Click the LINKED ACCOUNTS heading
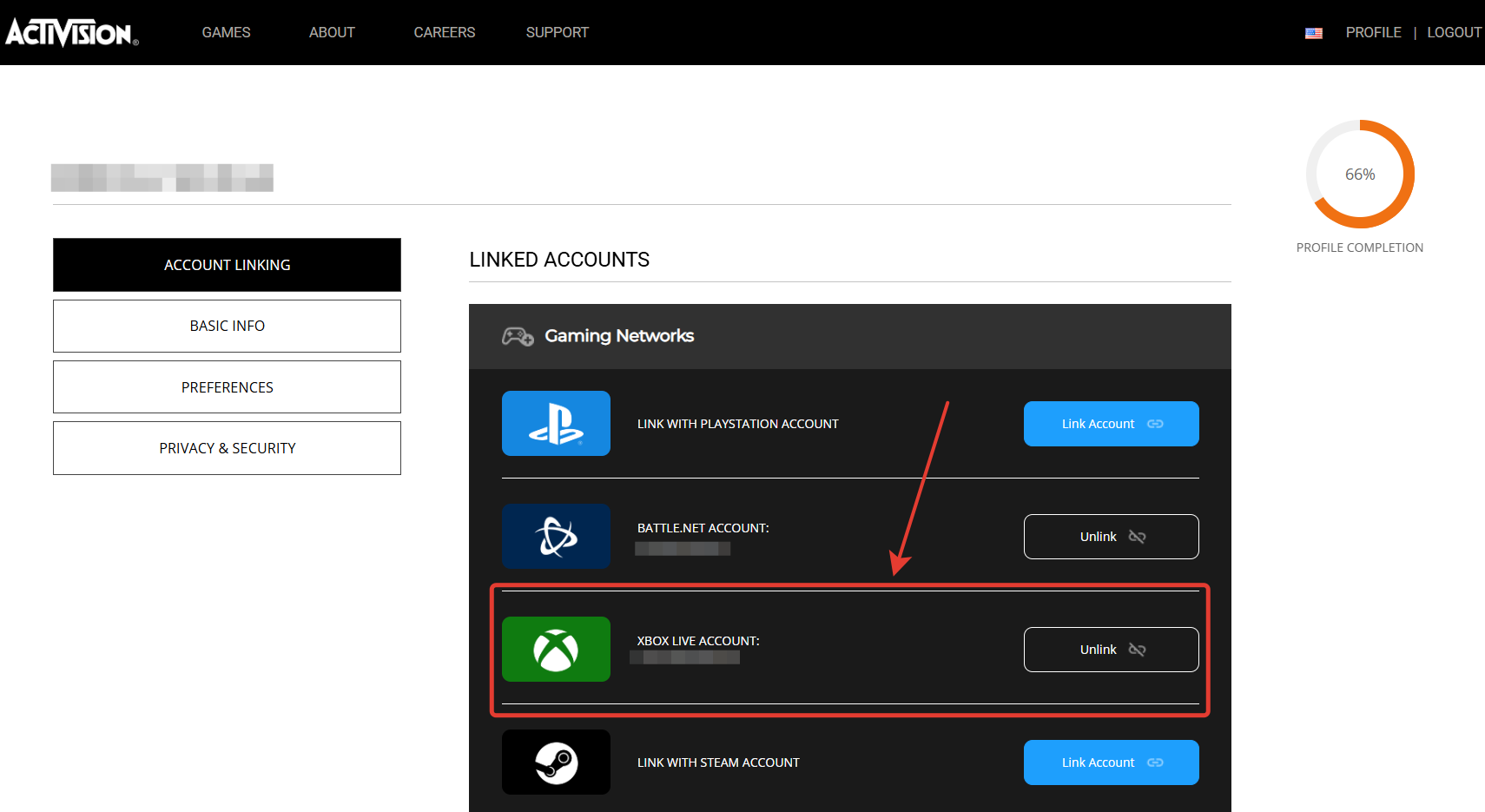The image size is (1485, 812). pyautogui.click(x=559, y=260)
